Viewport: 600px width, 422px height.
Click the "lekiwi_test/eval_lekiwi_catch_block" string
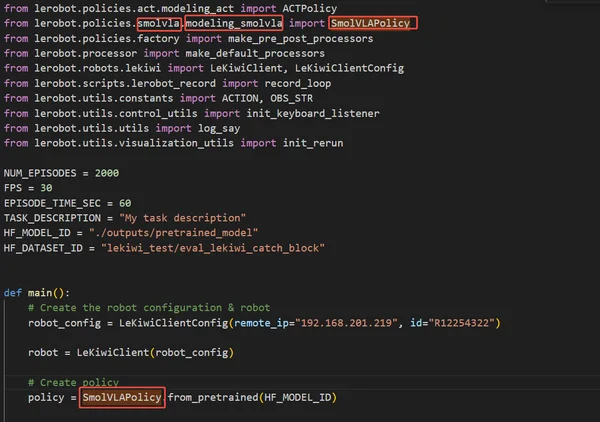tap(213, 248)
